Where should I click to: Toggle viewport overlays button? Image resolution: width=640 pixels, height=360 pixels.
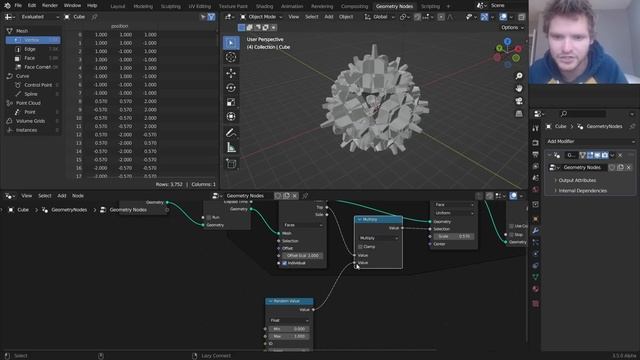[503, 17]
